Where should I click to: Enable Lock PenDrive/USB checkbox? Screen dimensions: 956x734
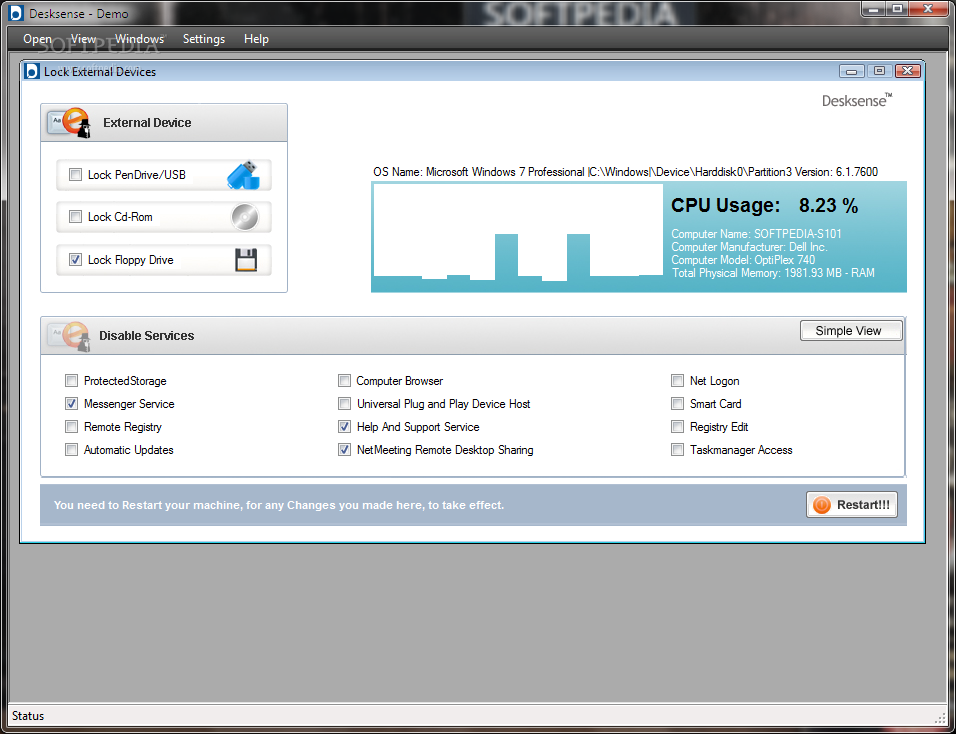(75, 175)
